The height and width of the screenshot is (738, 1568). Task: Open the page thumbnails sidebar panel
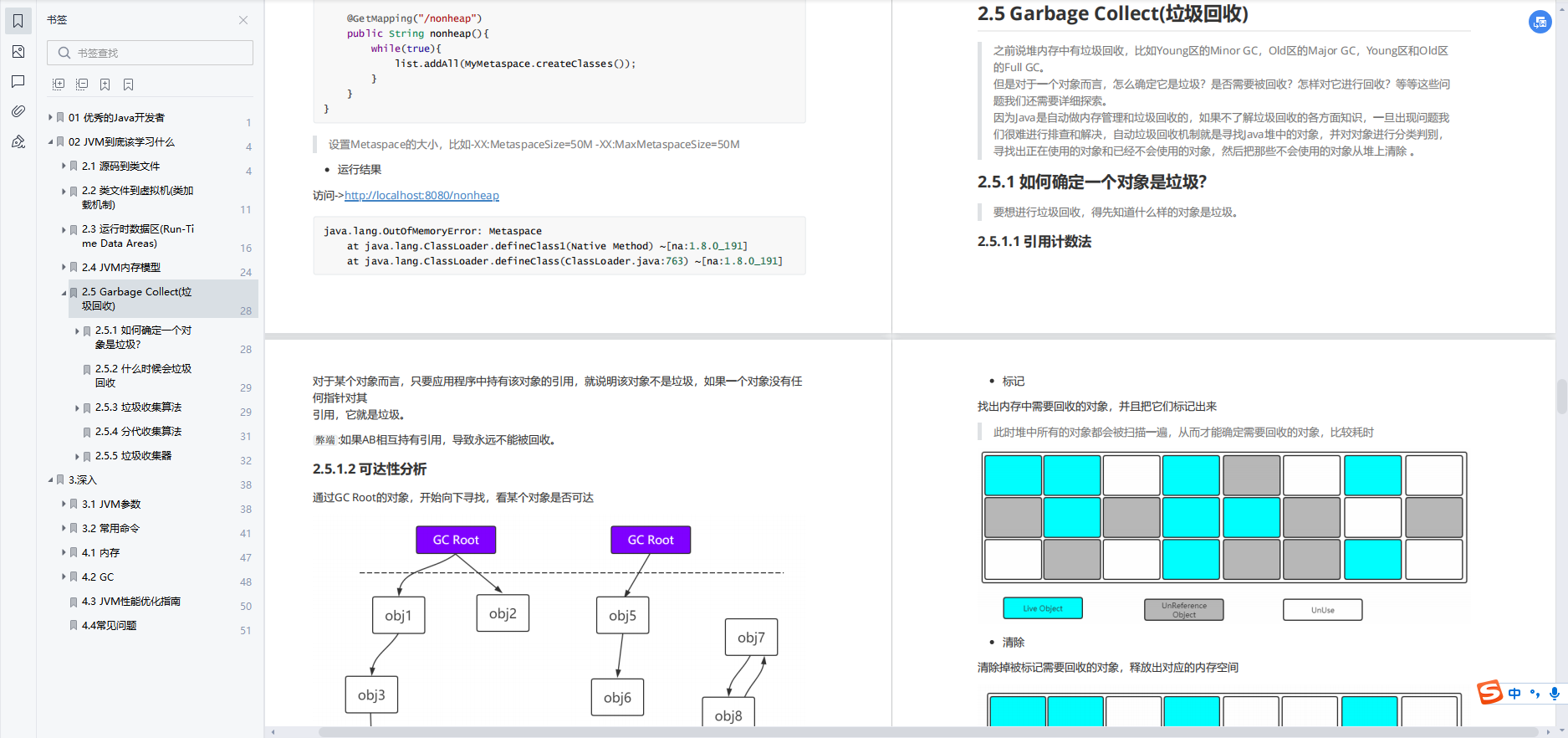coord(18,52)
